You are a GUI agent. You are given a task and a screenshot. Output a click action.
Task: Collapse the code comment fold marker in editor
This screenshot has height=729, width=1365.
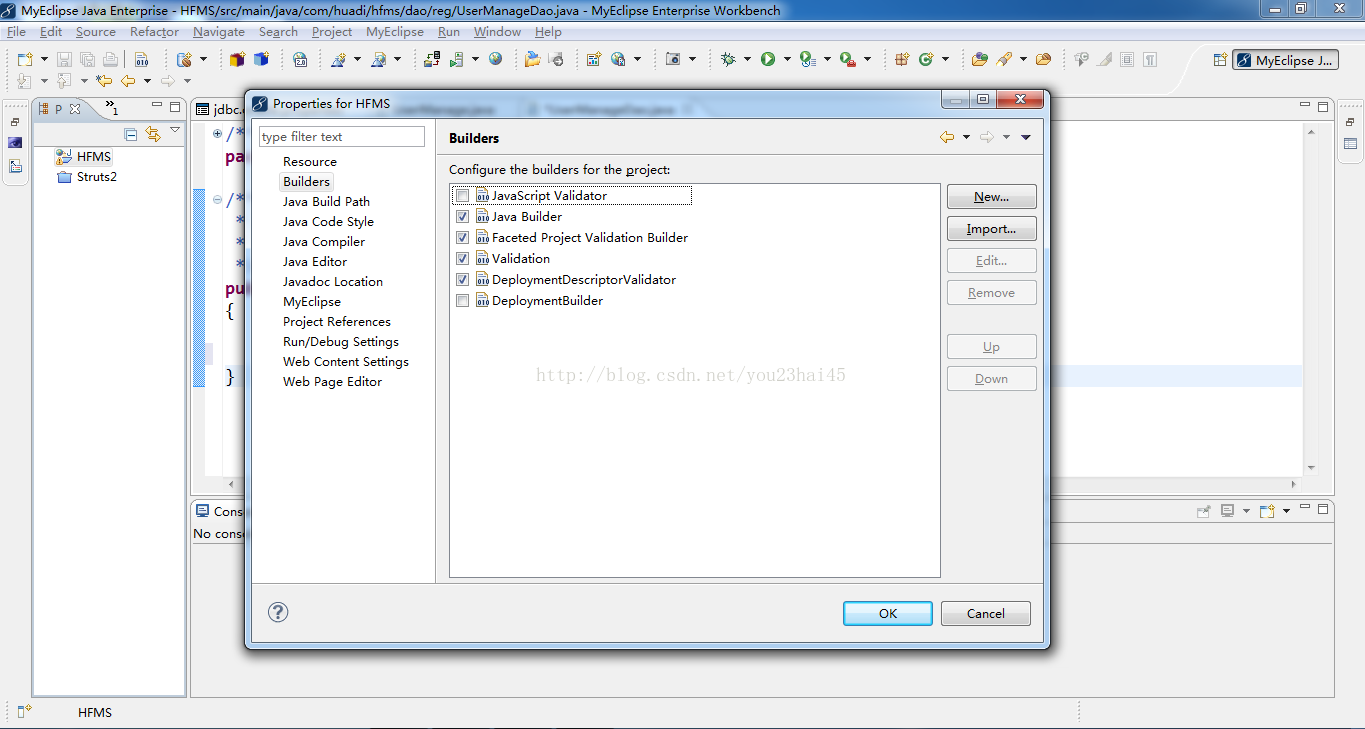217,199
